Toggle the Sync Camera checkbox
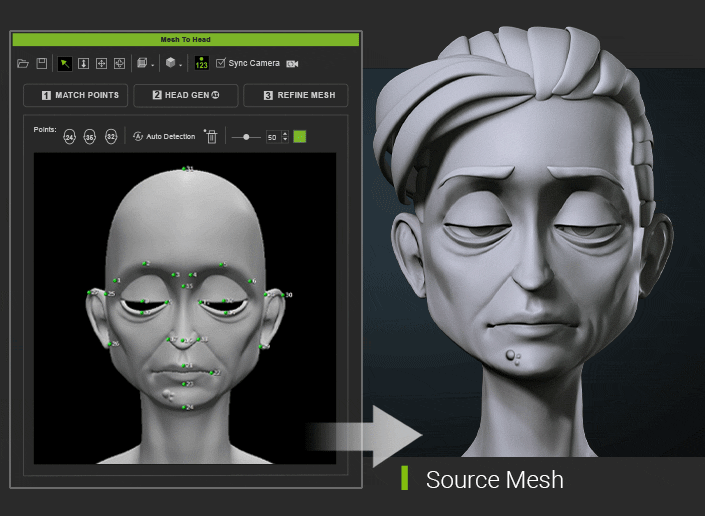The width and height of the screenshot is (705, 516). tap(221, 63)
